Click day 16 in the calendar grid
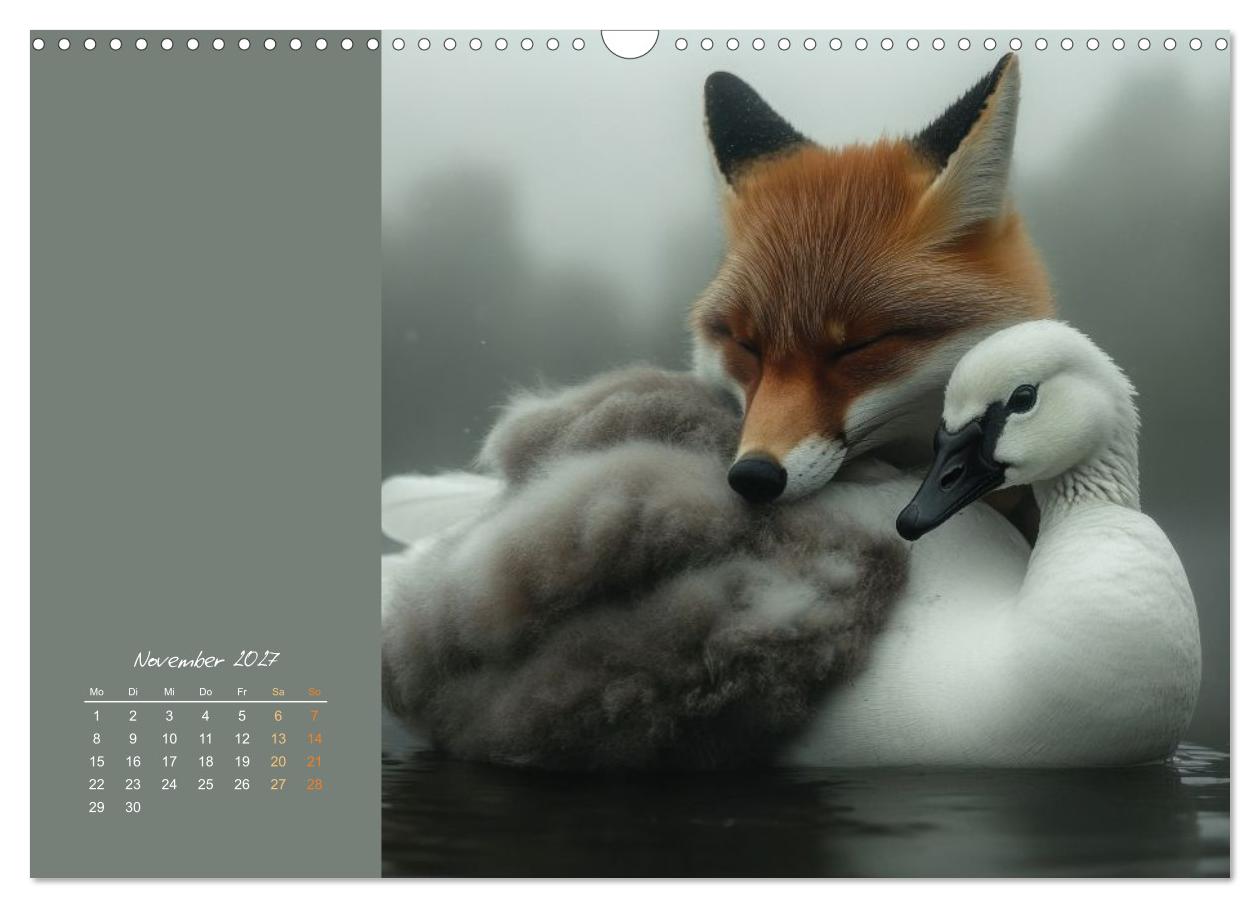1260x908 pixels. [133, 762]
